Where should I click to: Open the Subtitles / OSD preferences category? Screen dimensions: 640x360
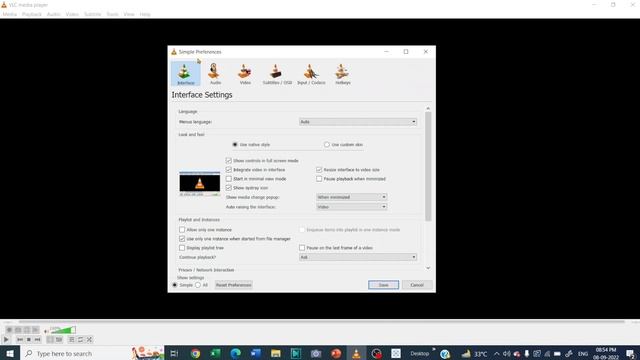[x=277, y=73]
